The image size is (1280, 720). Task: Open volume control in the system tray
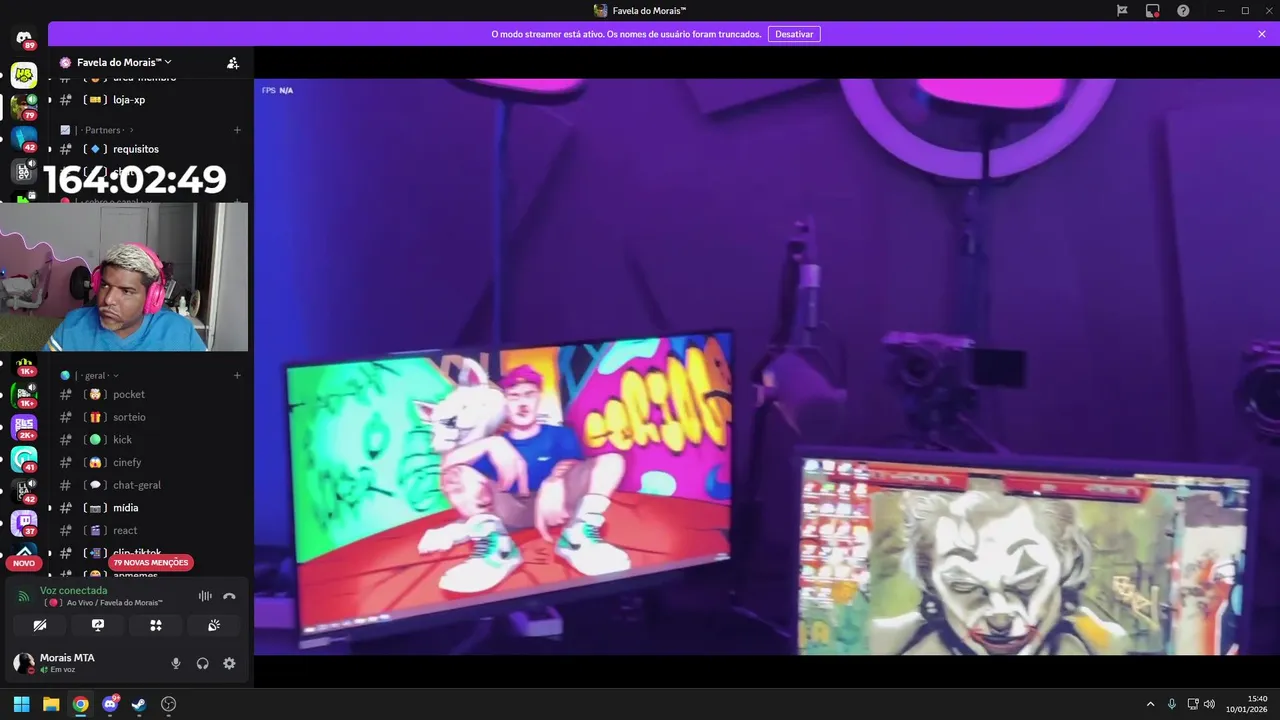[x=1210, y=704]
